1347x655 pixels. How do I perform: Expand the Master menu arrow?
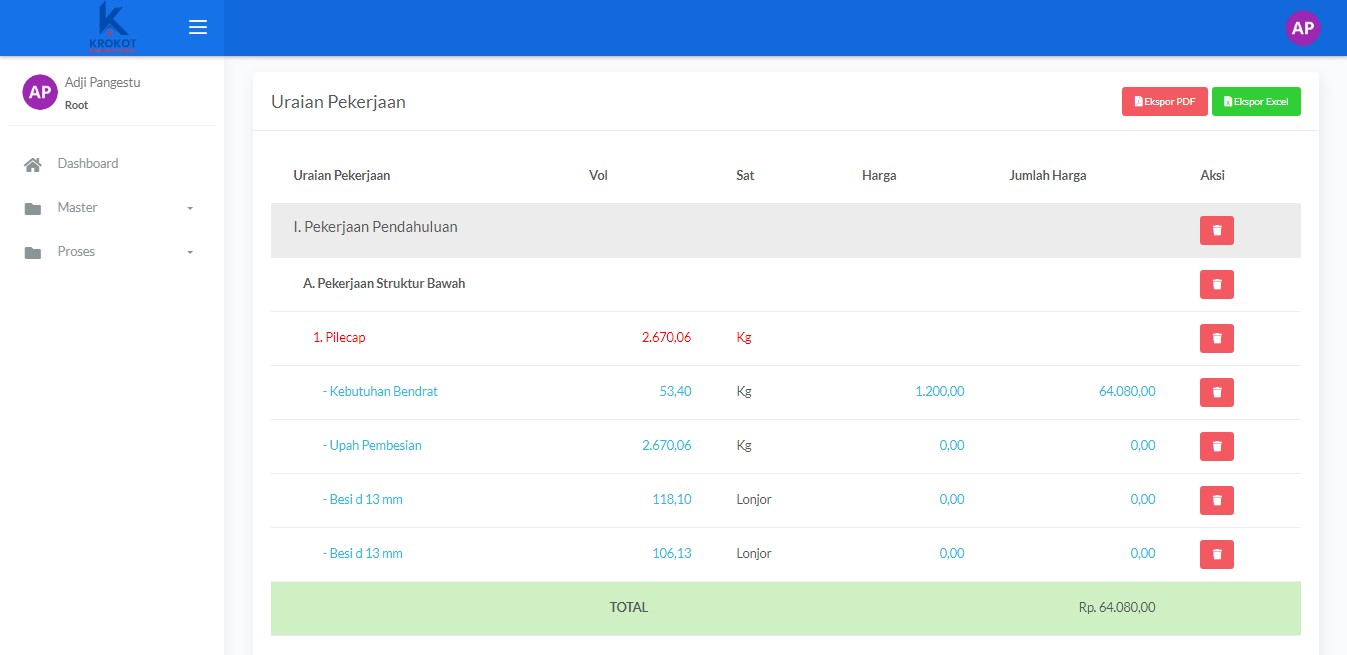tap(190, 208)
